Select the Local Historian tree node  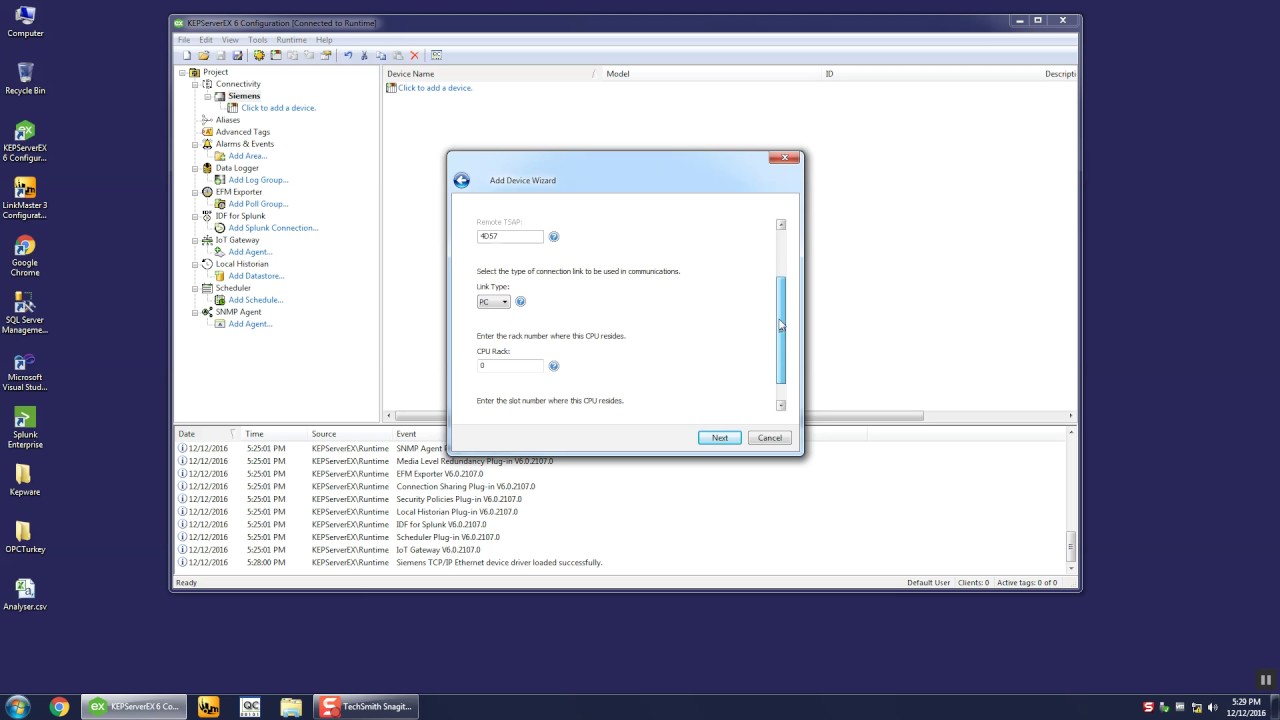pyautogui.click(x=242, y=264)
